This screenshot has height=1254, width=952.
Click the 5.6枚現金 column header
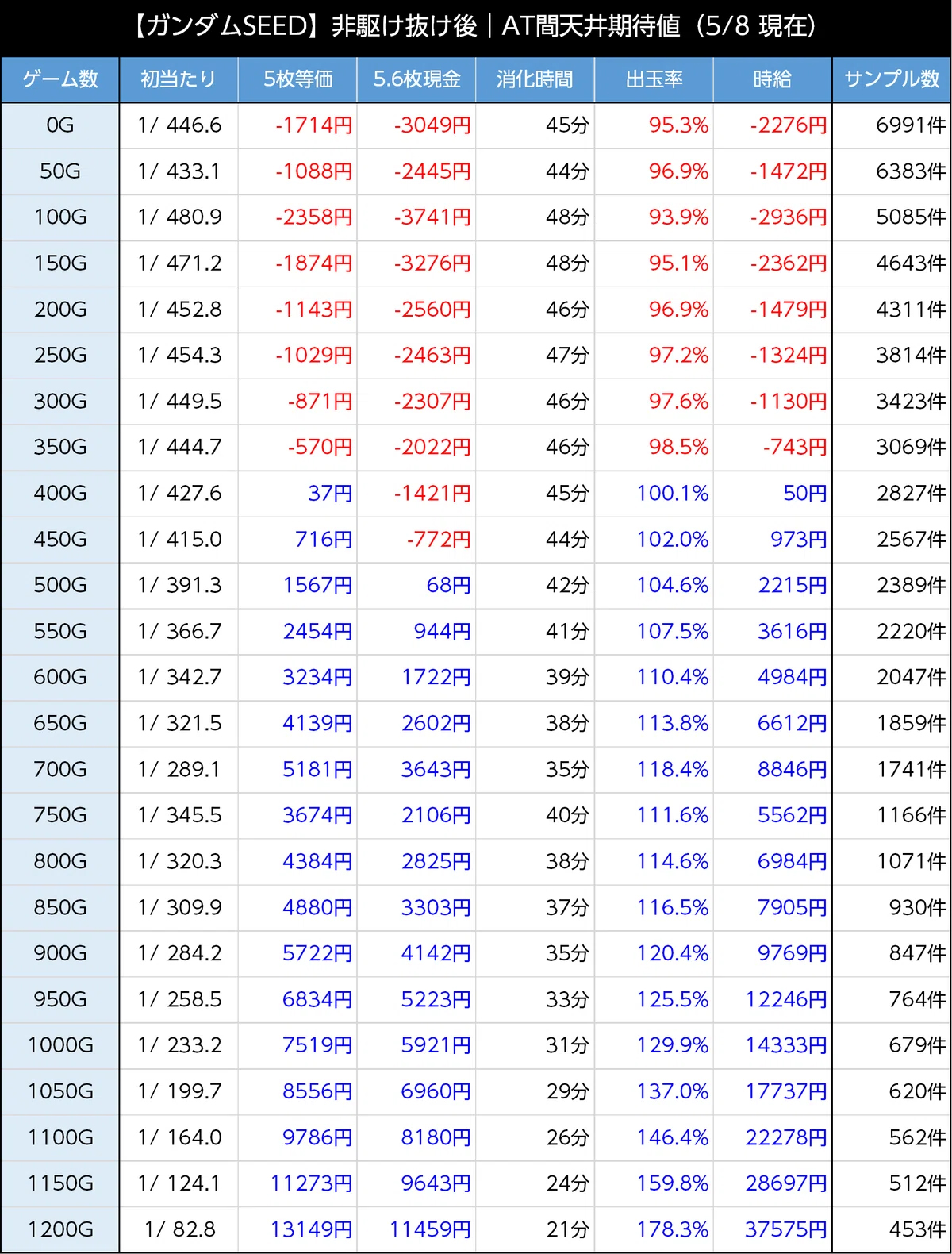[416, 79]
